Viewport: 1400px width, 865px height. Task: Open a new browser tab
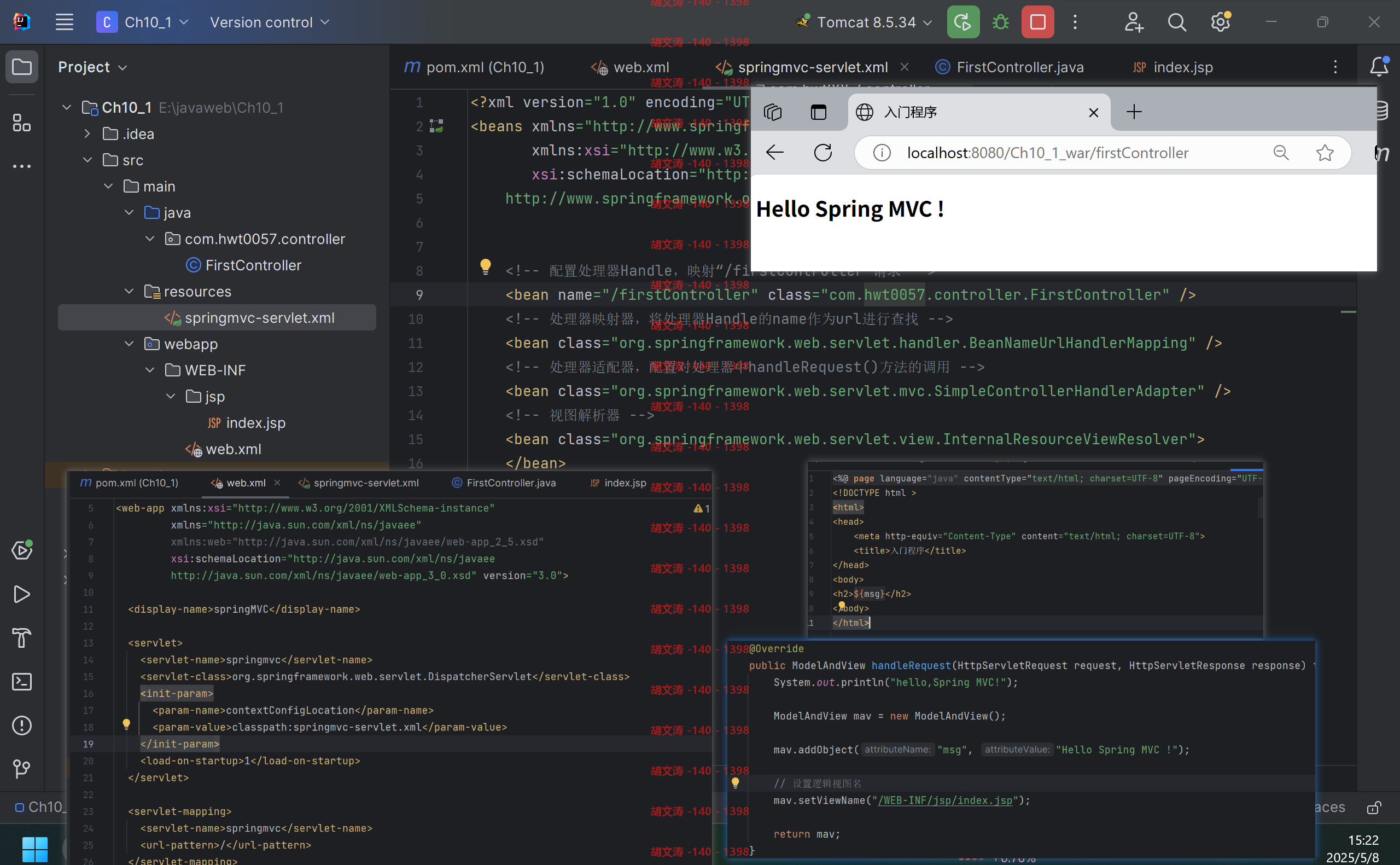1134,112
